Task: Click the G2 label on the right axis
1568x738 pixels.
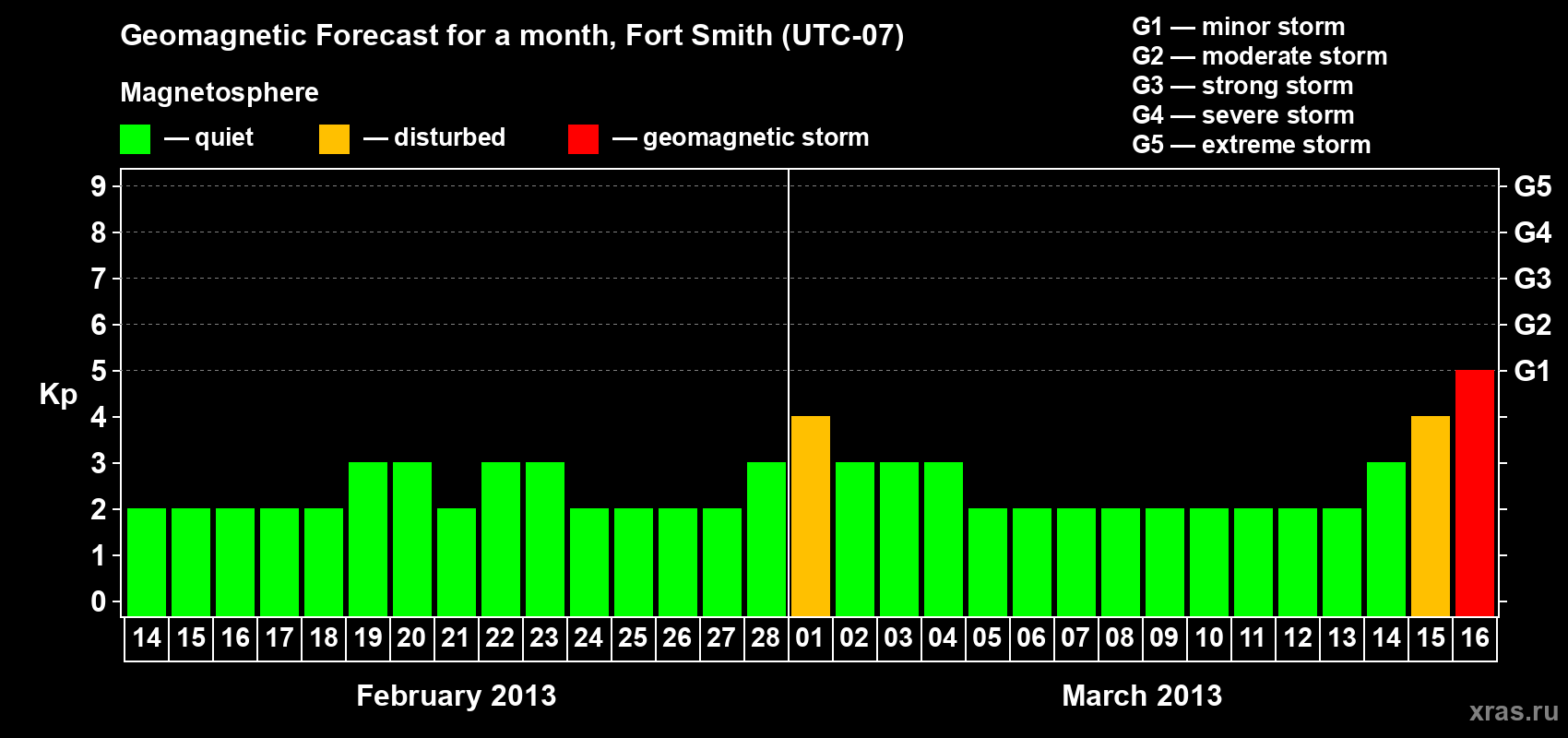Action: pyautogui.click(x=1533, y=325)
